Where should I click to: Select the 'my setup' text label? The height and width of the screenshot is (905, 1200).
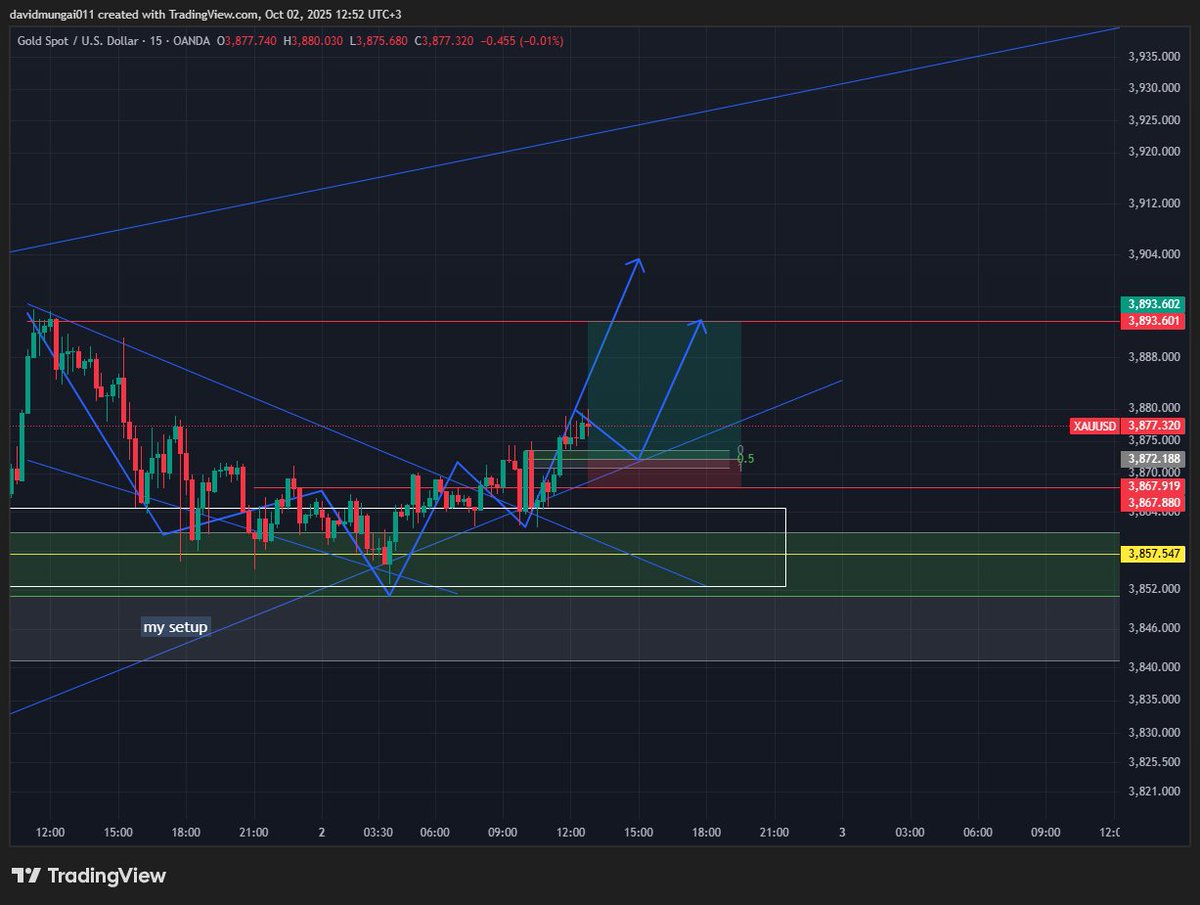click(175, 627)
